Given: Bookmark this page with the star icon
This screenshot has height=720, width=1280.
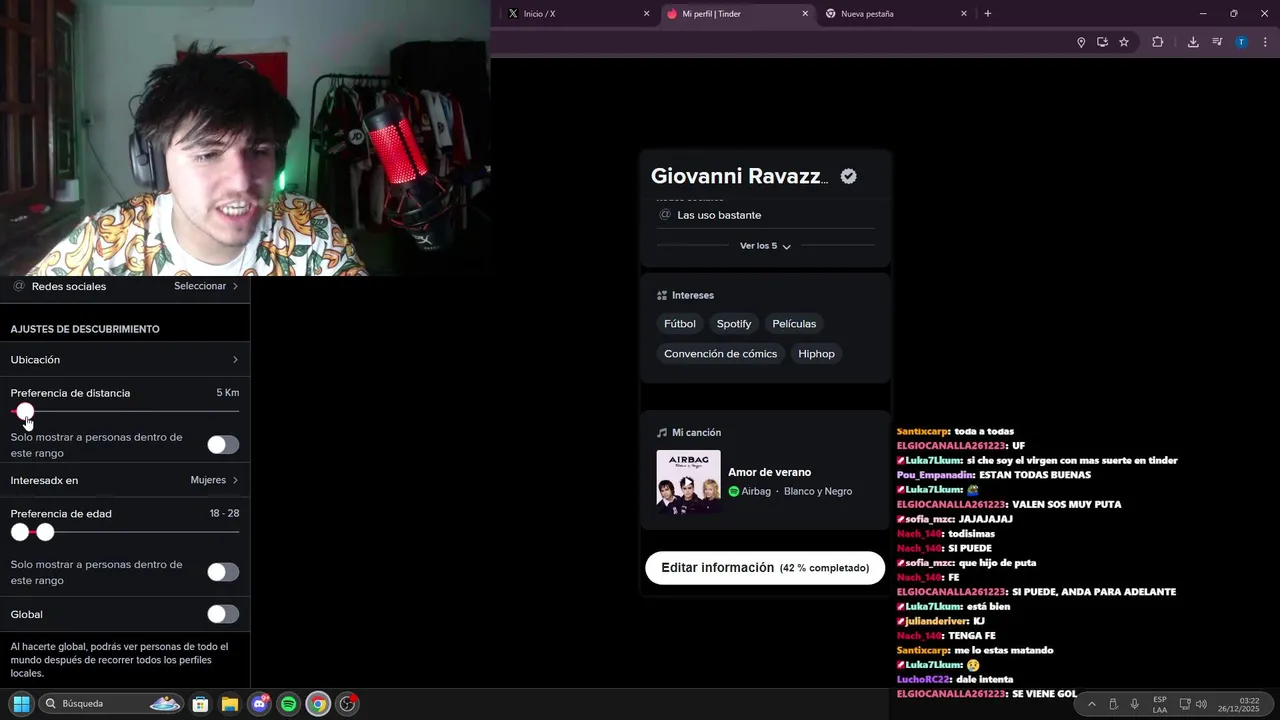Looking at the screenshot, I should 1124,42.
